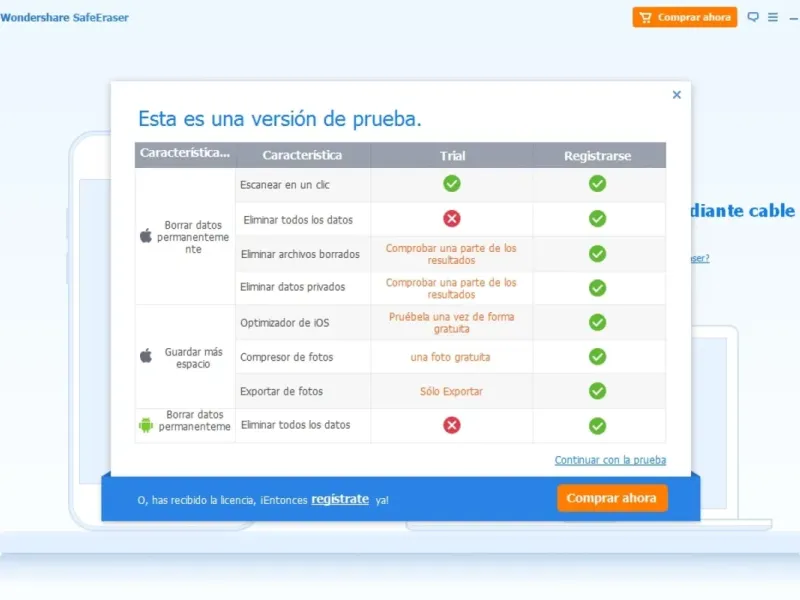Click Registrarse check for Eliminar datos privados
The height and width of the screenshot is (600, 800).
click(x=597, y=288)
